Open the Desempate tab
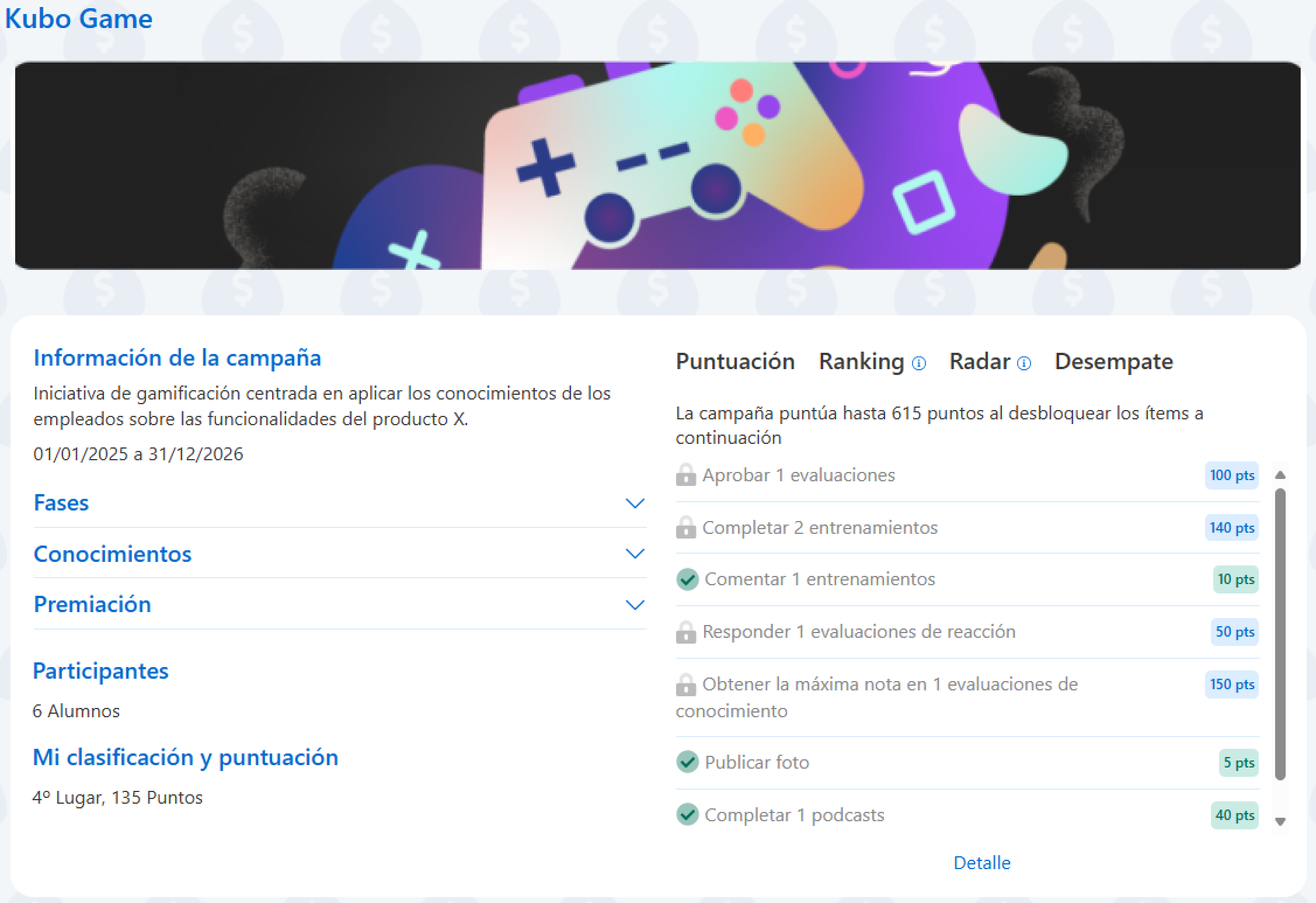This screenshot has width=1316, height=903. pyautogui.click(x=1113, y=362)
